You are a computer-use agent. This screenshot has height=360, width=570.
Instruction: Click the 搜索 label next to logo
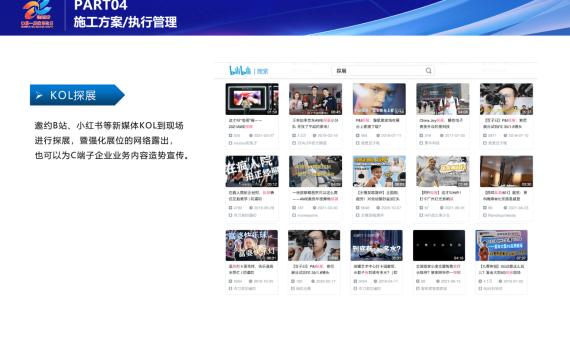pyautogui.click(x=262, y=71)
